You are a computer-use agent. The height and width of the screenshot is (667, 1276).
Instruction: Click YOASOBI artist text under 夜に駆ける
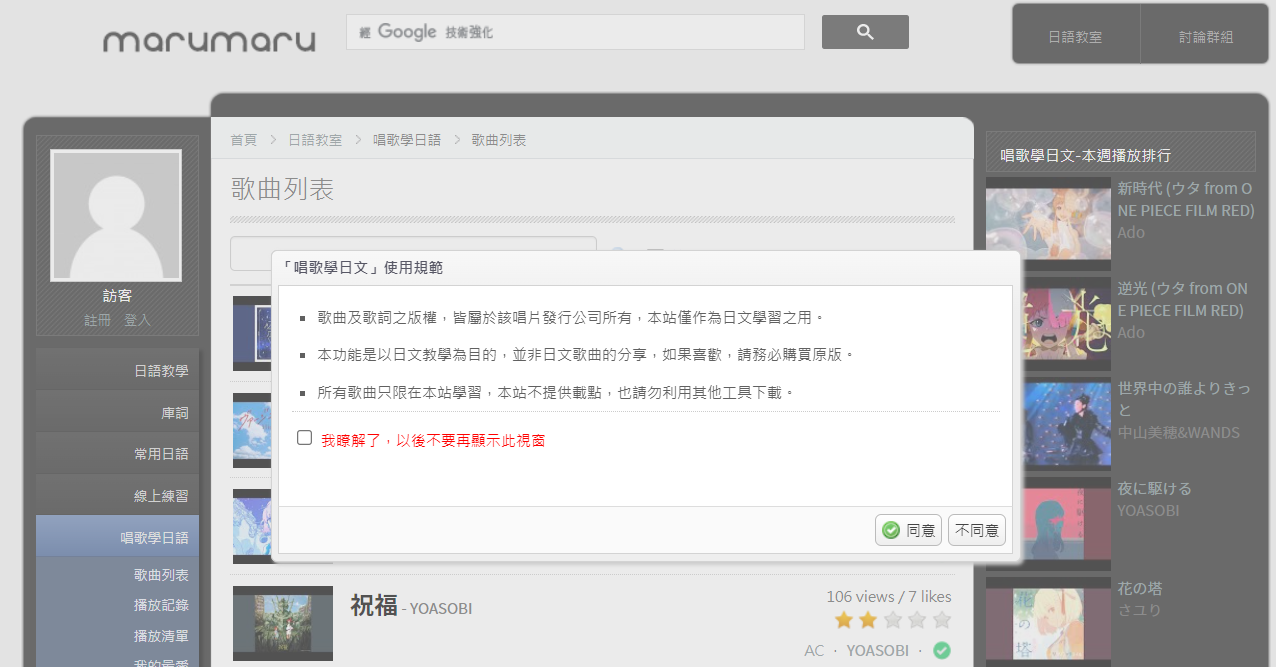pos(1148,510)
